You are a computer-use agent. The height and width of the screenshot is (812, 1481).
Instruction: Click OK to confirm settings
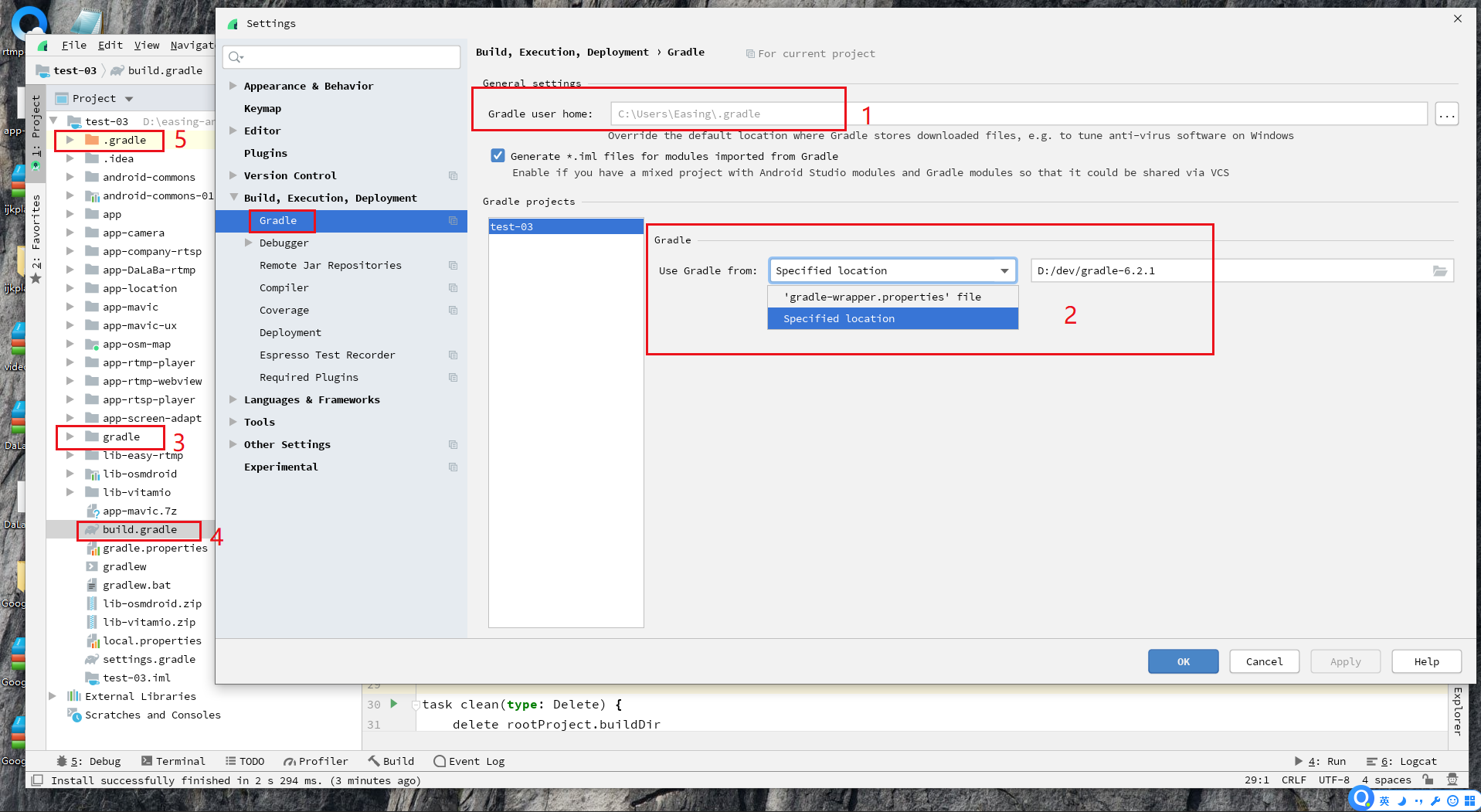coord(1183,661)
